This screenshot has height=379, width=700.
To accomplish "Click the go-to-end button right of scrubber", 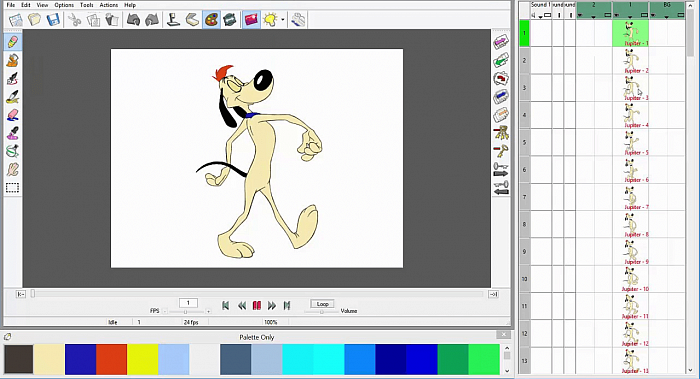I will pyautogui.click(x=493, y=294).
